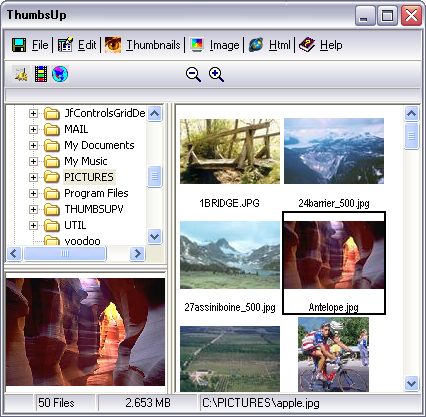Click the zoom in magnifier icon
This screenshot has width=426, height=417.
[216, 74]
